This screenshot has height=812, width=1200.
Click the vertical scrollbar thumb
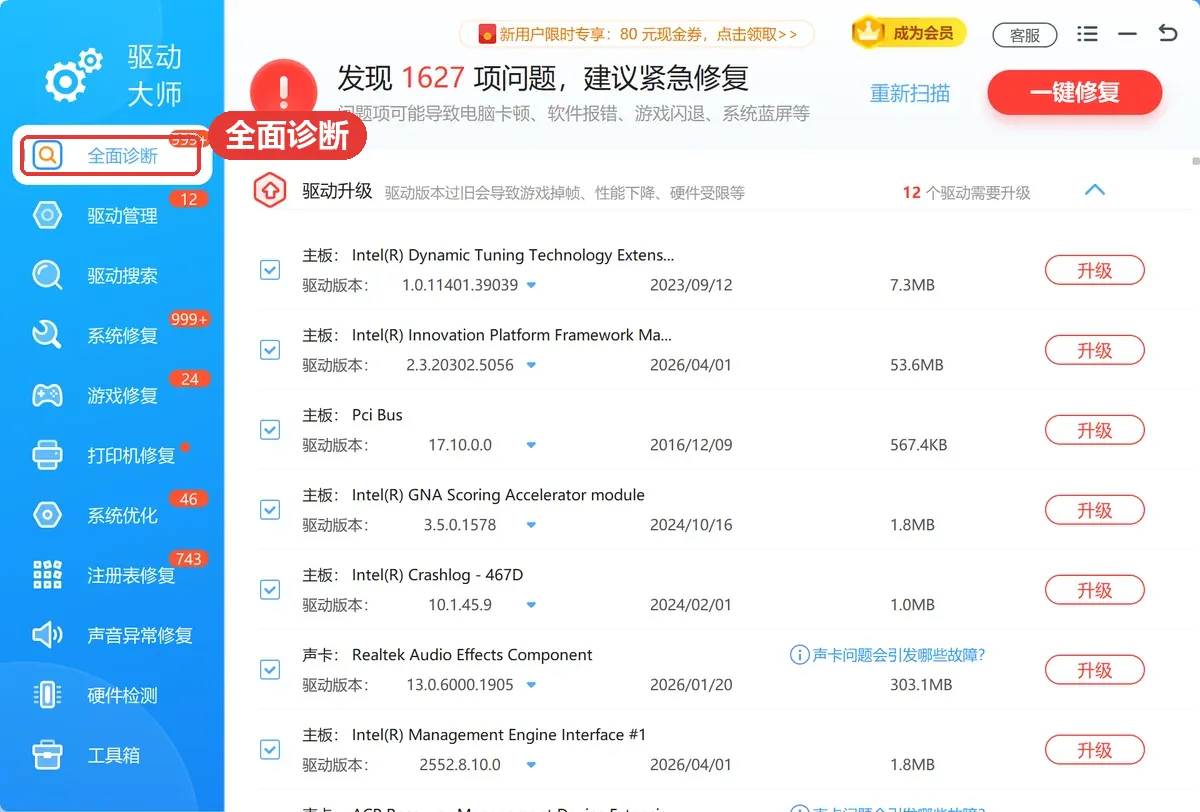coord(1195,160)
